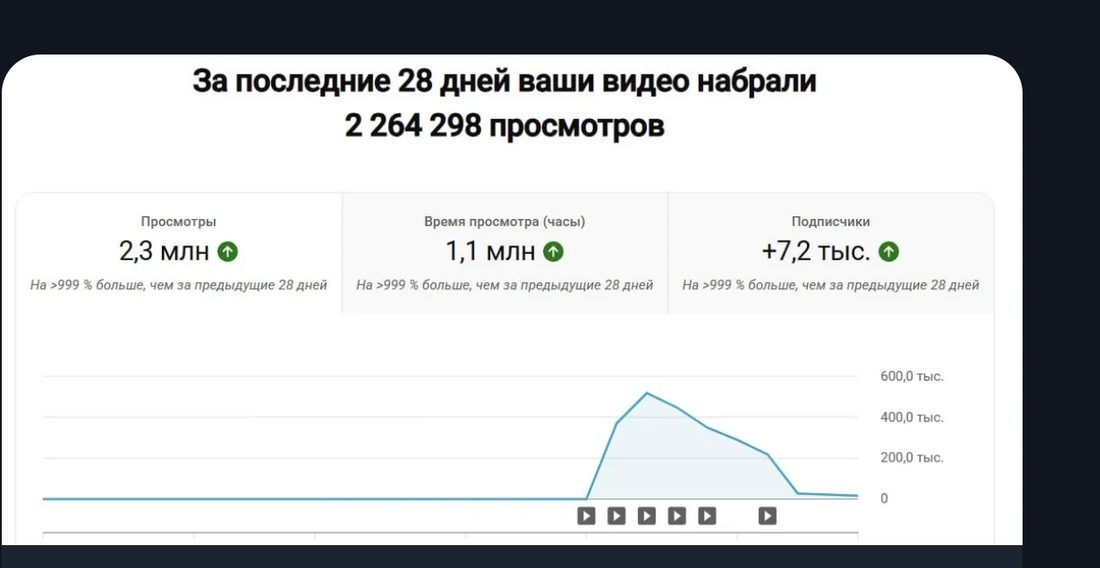Click green up-arrow beside 2,3 млн

pyautogui.click(x=227, y=252)
